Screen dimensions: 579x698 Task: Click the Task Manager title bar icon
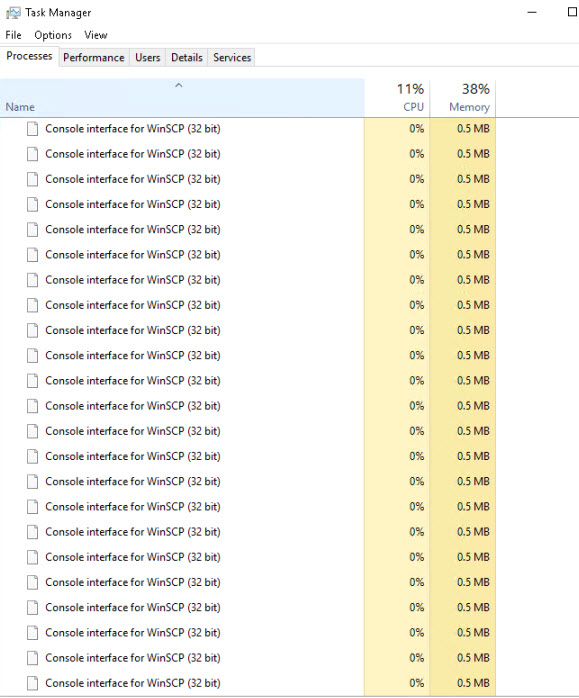[x=13, y=13]
